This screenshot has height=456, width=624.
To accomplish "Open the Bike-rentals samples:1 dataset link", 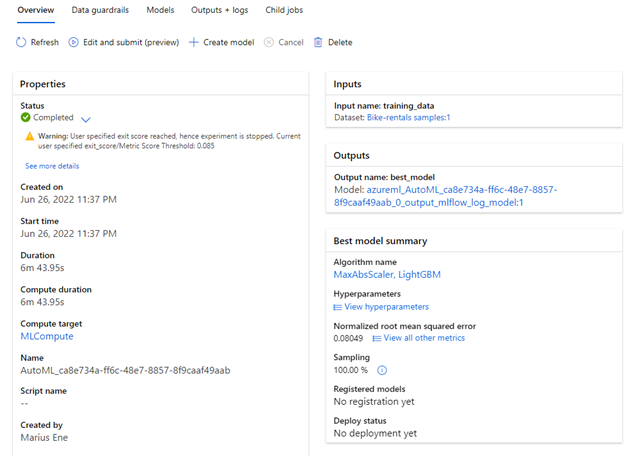I will tap(408, 118).
